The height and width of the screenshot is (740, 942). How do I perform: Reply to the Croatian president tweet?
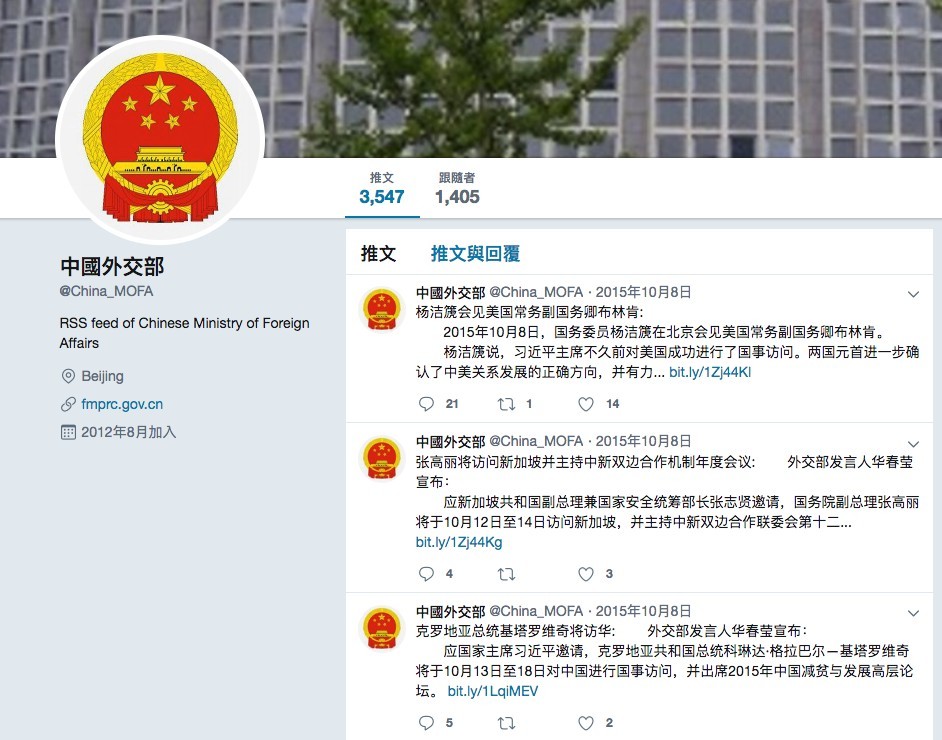(x=426, y=723)
